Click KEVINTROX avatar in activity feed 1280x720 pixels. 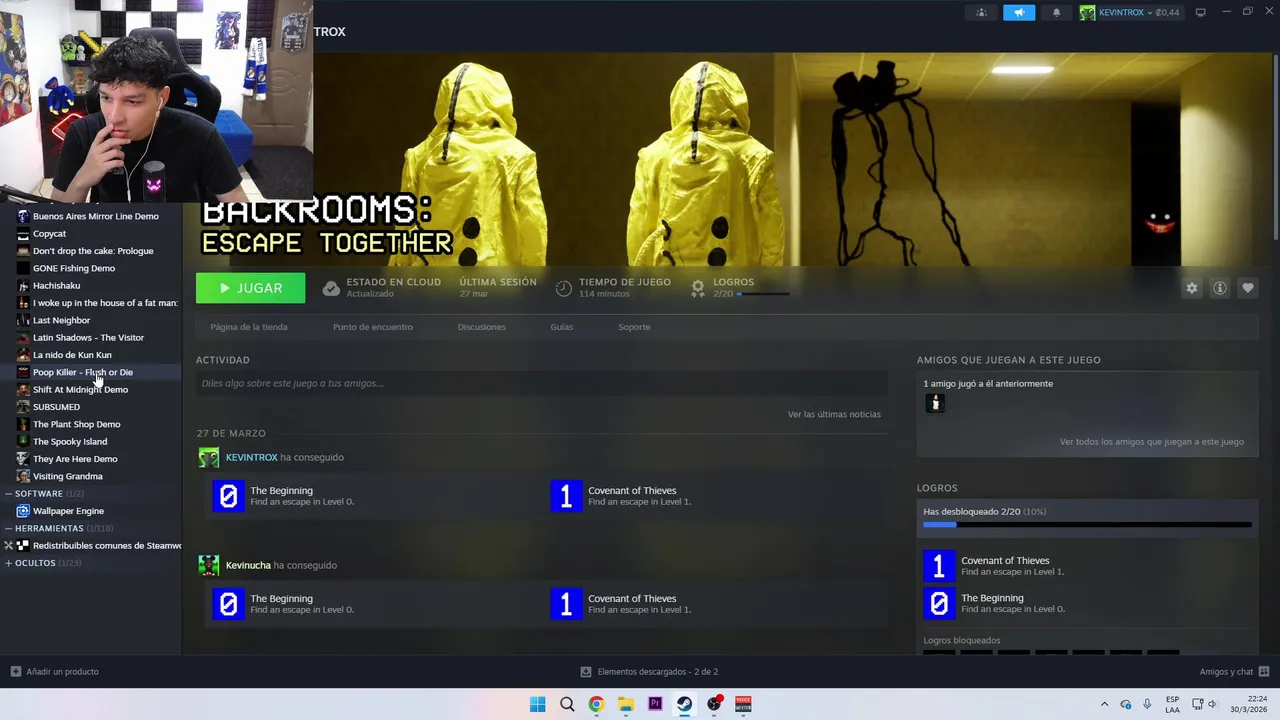pyautogui.click(x=209, y=457)
